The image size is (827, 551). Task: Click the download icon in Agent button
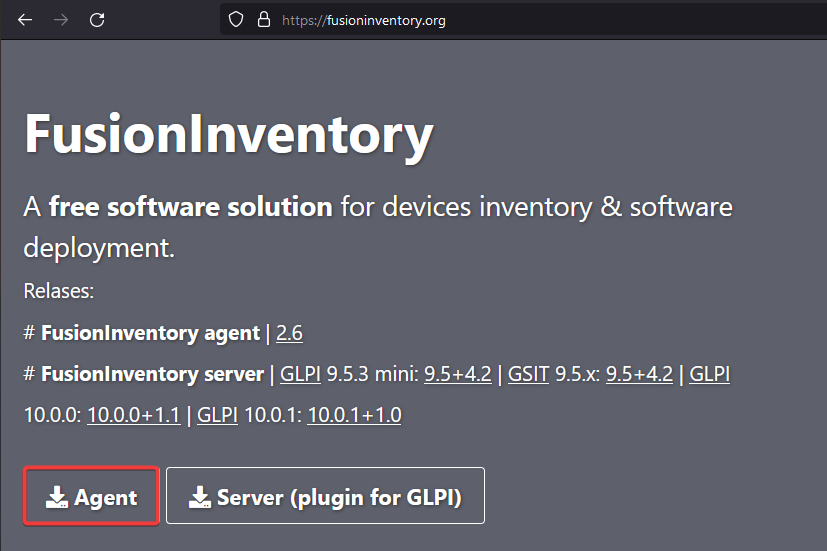pos(58,497)
